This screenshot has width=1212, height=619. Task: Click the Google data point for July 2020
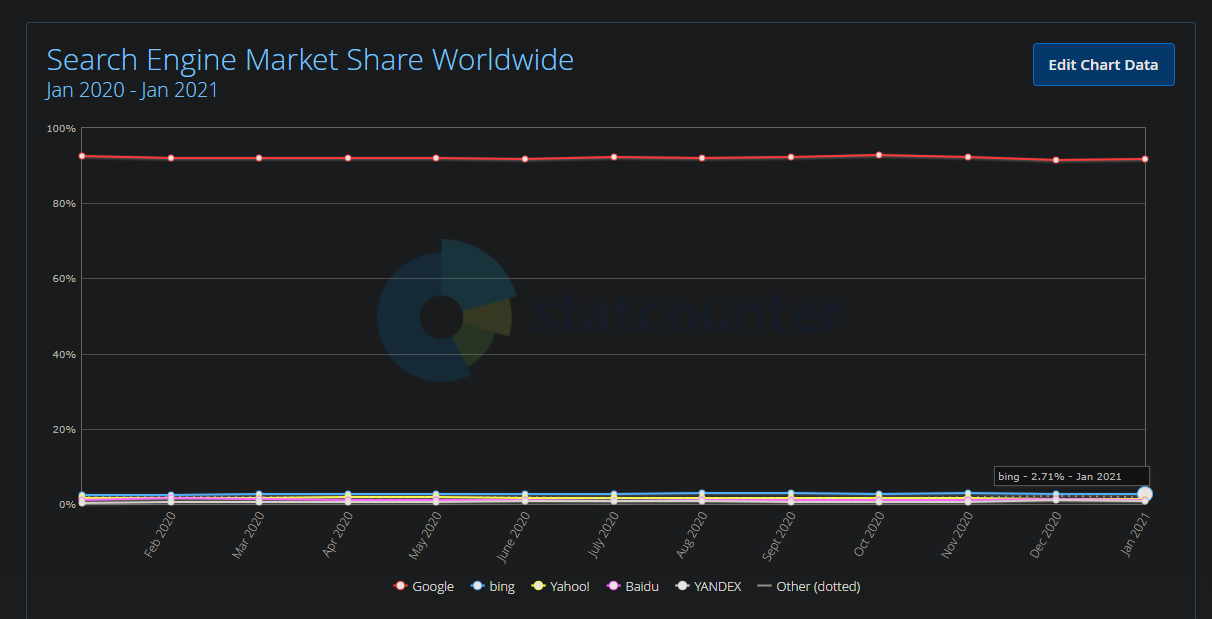614,157
